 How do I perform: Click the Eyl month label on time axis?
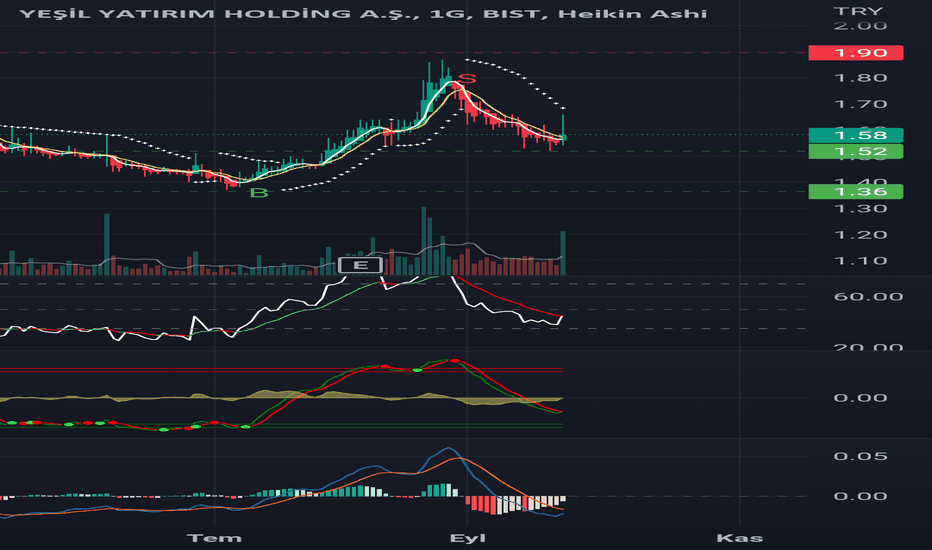point(467,538)
